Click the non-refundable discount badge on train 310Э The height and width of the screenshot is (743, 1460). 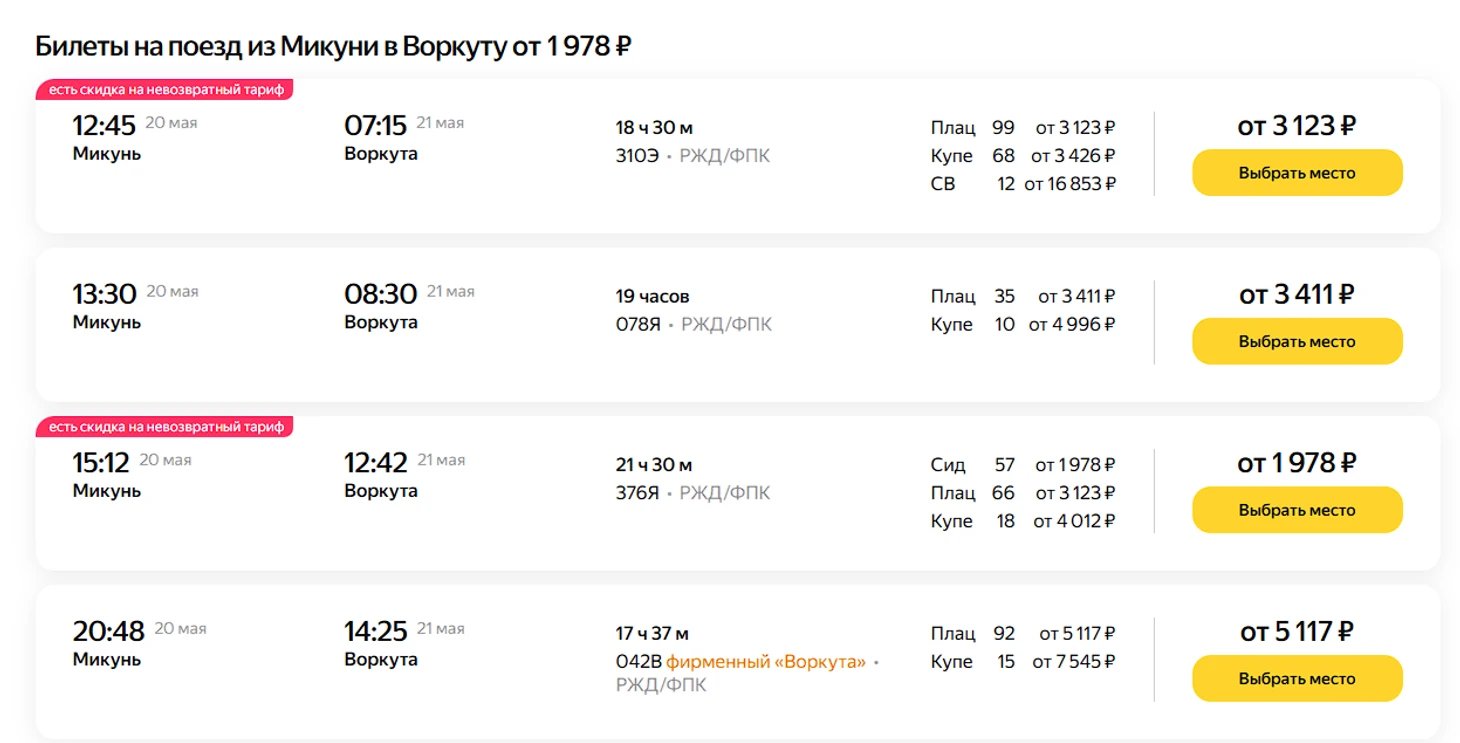(166, 90)
